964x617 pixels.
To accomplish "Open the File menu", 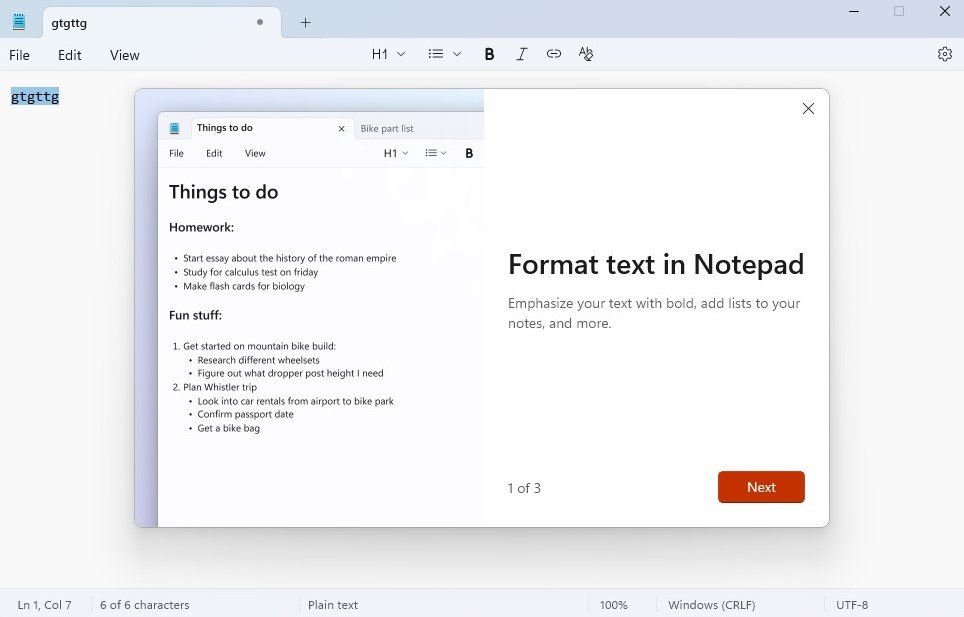I will (x=19, y=55).
